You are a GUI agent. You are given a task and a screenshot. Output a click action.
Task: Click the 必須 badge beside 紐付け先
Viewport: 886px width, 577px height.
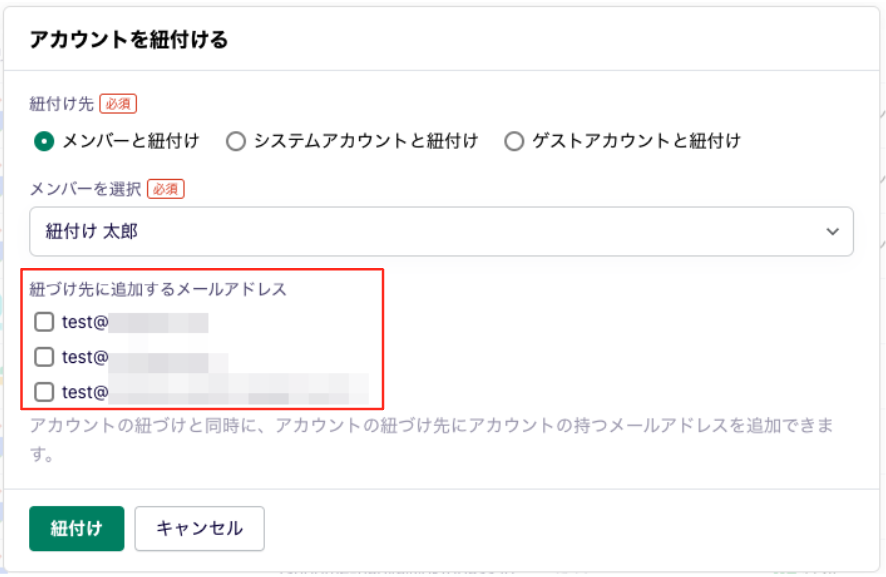pos(118,104)
